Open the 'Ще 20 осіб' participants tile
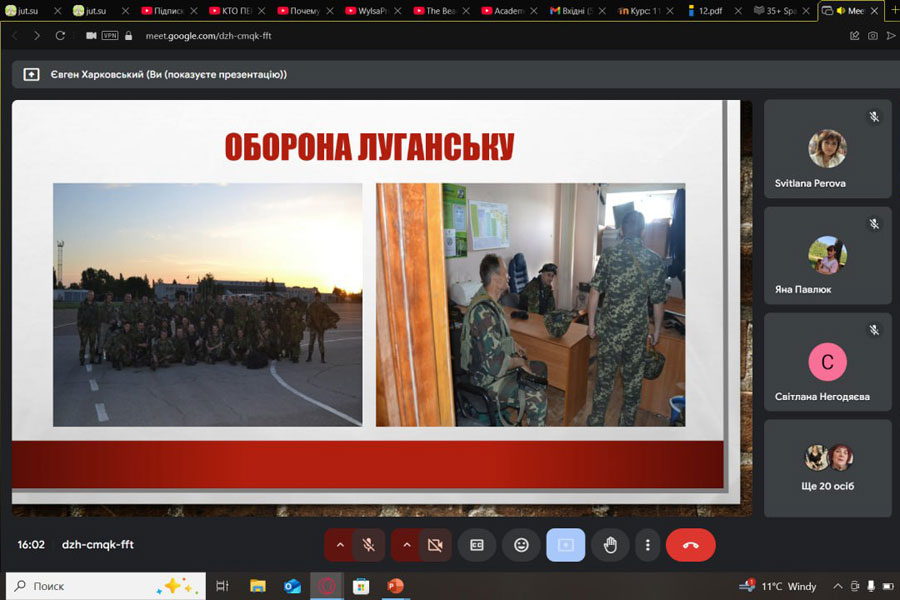 827,468
